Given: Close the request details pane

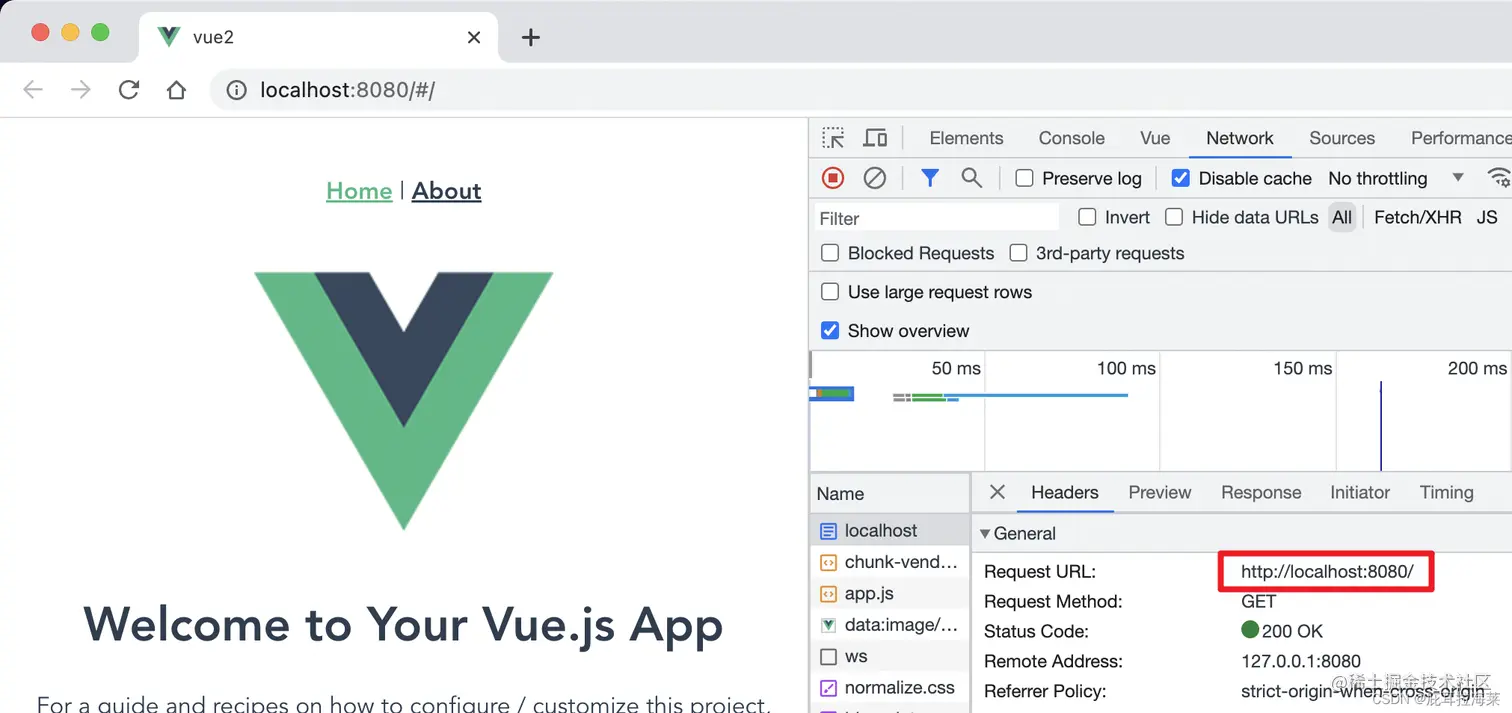Looking at the screenshot, I should 997,492.
